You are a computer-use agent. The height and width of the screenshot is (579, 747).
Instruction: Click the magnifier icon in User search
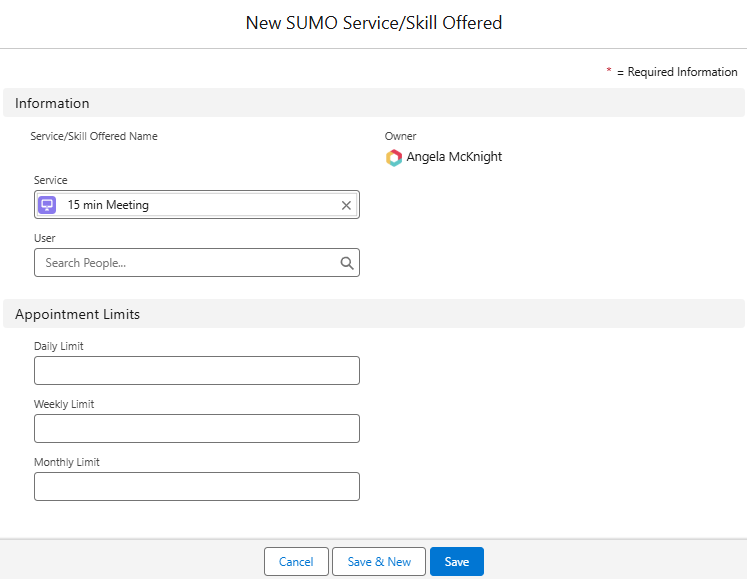(x=347, y=263)
